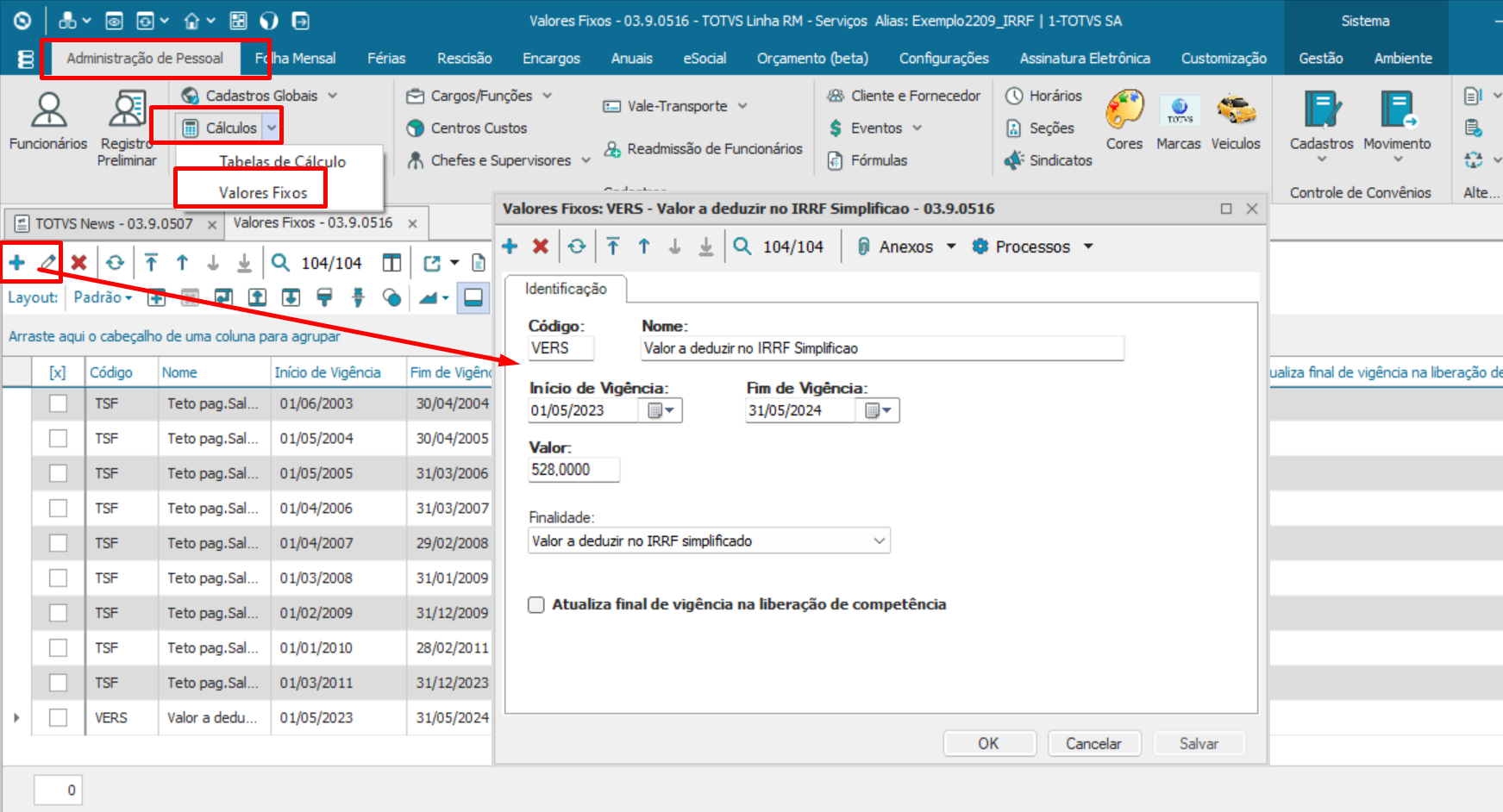Switch to the Folha Mensal ribbon tab
The image size is (1503, 812).
click(x=296, y=59)
